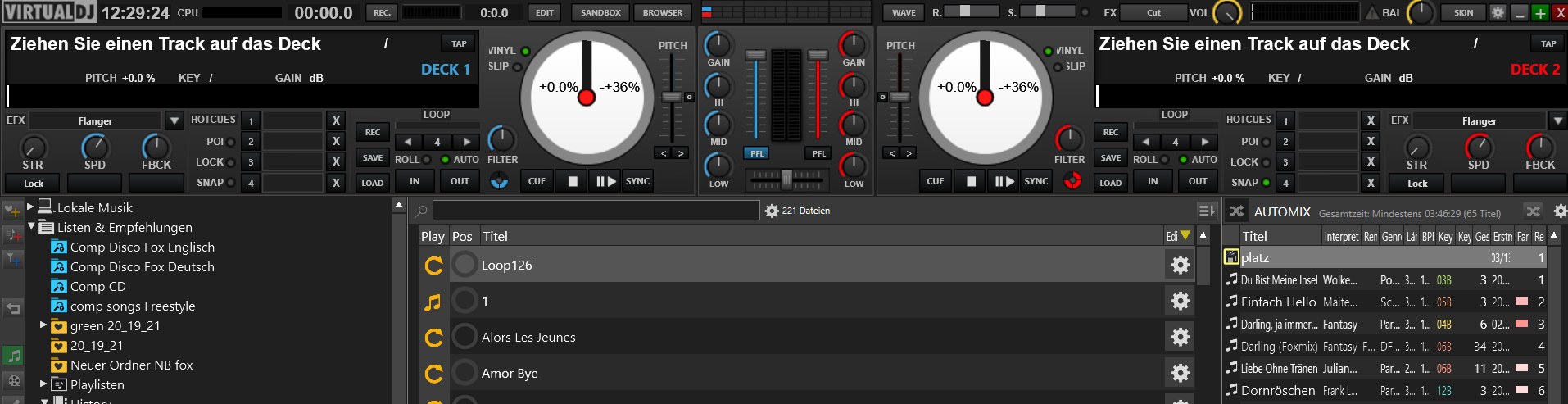Switch to the BROWSER view
This screenshot has height=404, width=1568.
point(663,13)
